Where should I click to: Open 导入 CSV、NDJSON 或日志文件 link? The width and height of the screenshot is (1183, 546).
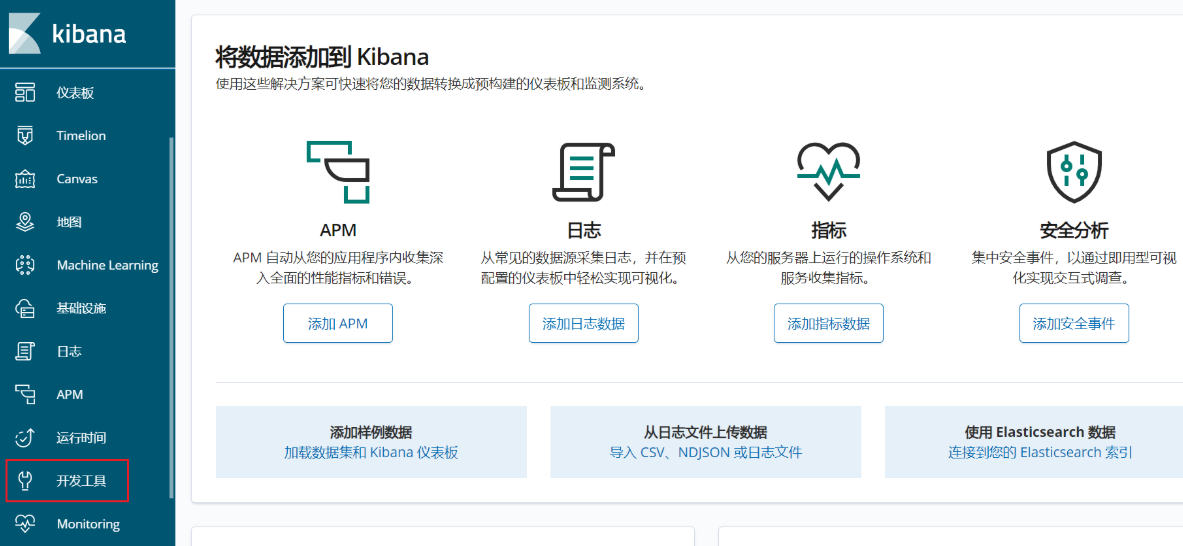(705, 452)
